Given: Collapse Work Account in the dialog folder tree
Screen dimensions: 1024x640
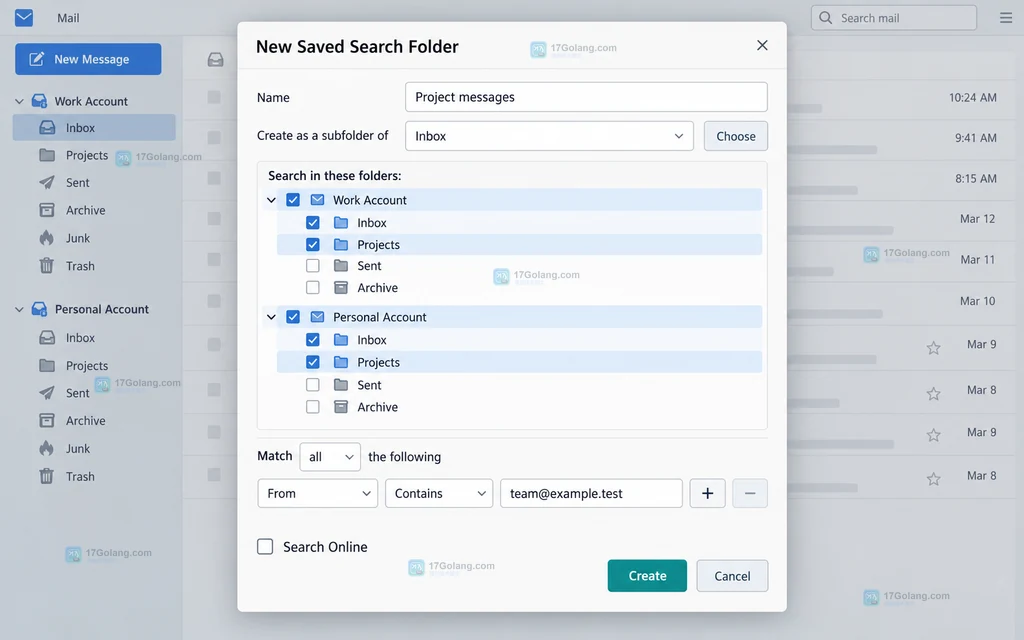Looking at the screenshot, I should tap(272, 200).
